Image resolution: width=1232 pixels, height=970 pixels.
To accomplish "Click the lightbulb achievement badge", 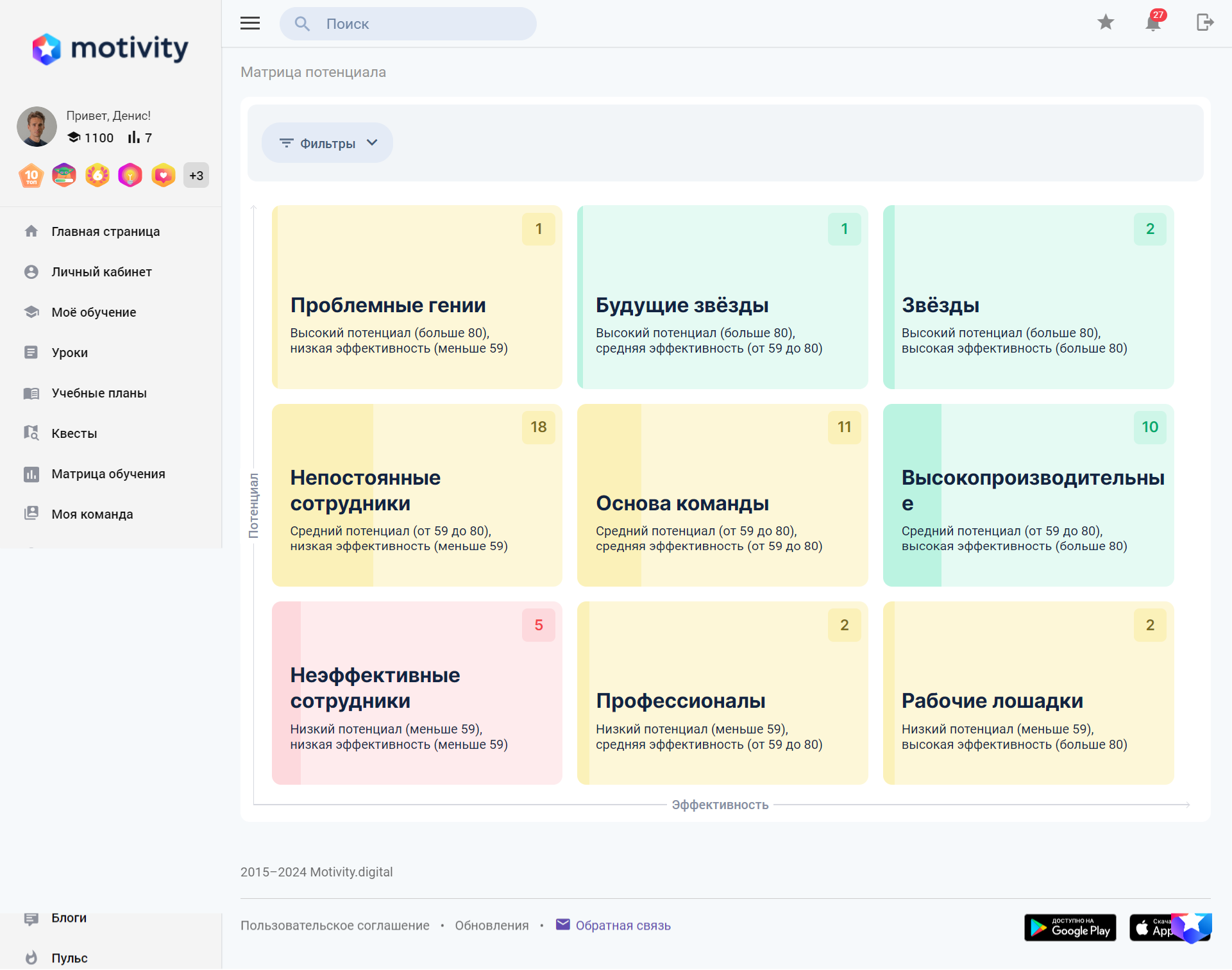I will click(x=130, y=176).
